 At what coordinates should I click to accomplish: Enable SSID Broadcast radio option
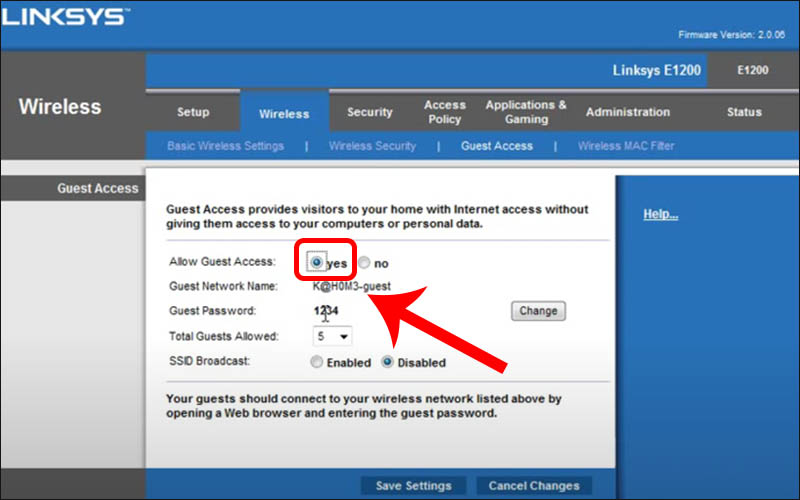(316, 362)
